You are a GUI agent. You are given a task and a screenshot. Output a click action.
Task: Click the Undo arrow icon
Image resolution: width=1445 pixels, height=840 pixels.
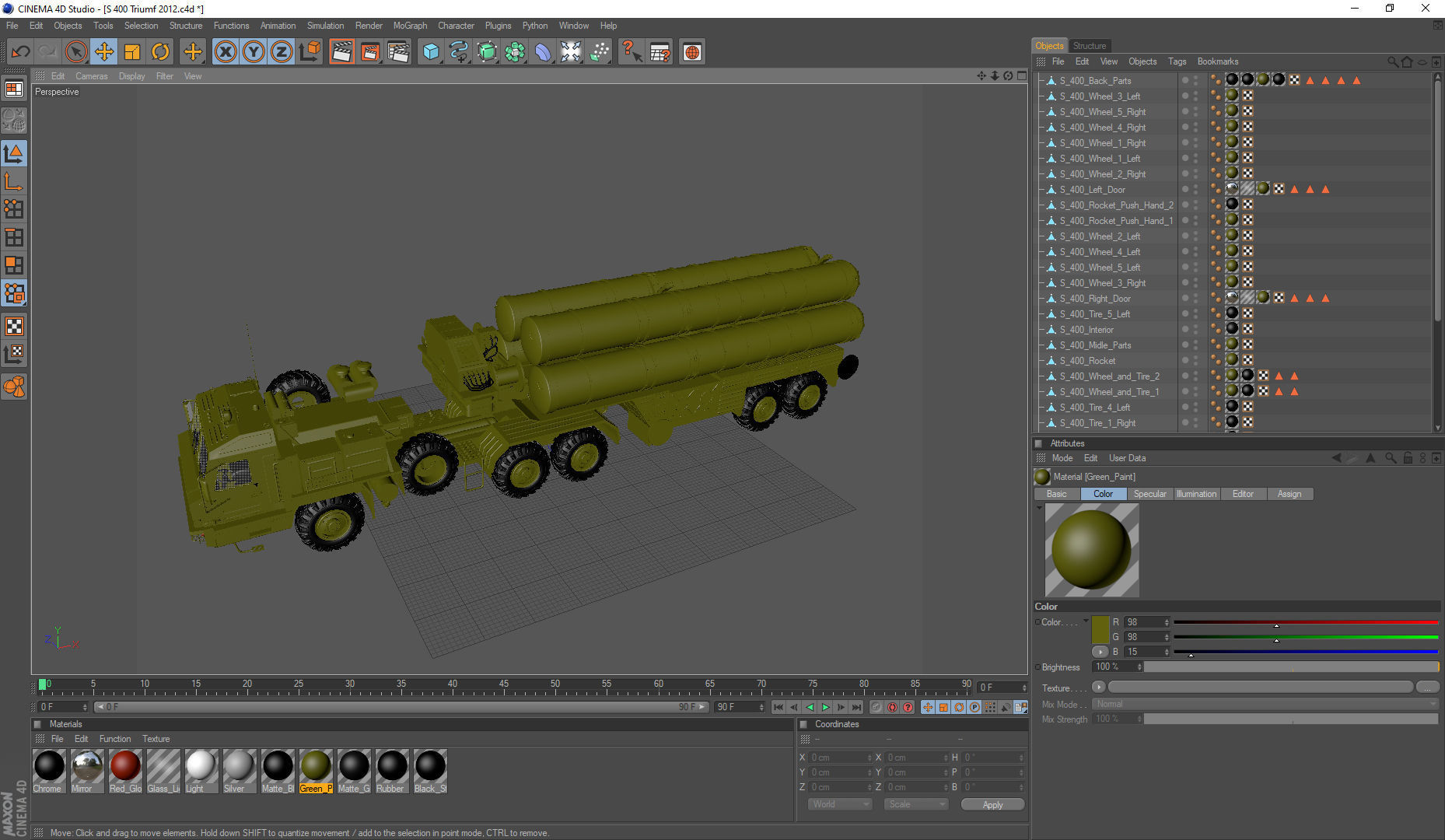coord(20,52)
